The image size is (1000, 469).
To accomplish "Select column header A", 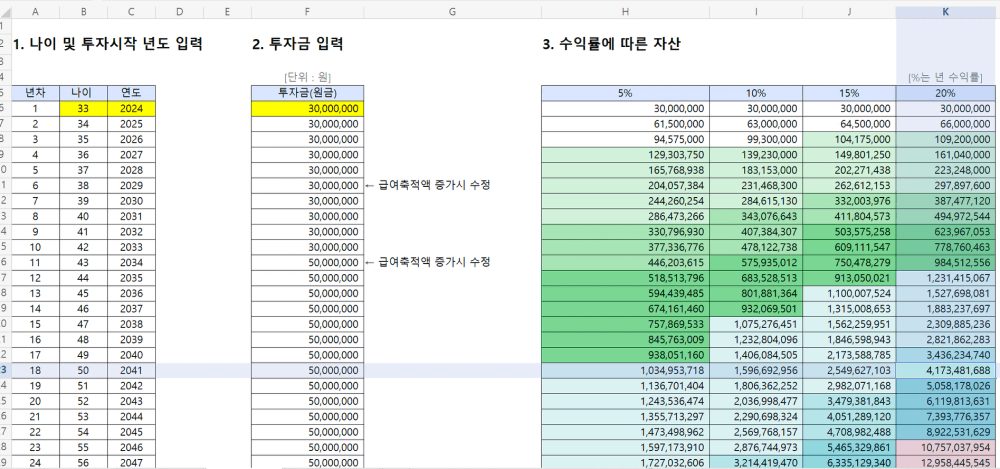I will click(36, 12).
